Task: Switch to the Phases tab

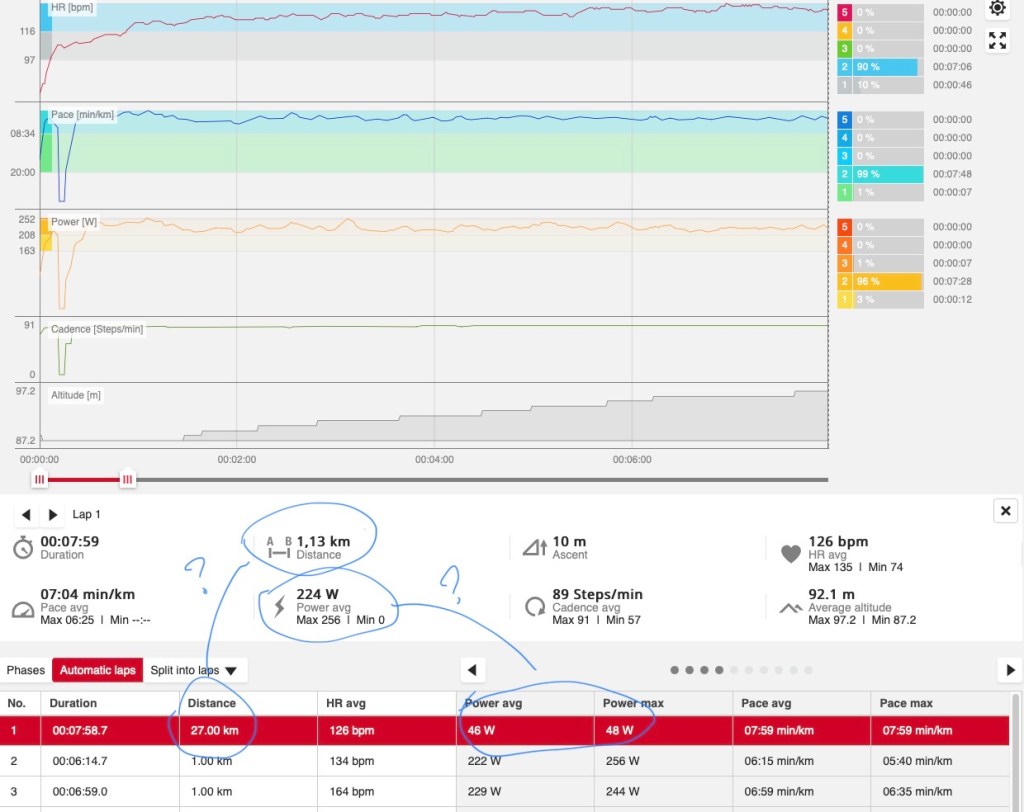Action: click(26, 670)
